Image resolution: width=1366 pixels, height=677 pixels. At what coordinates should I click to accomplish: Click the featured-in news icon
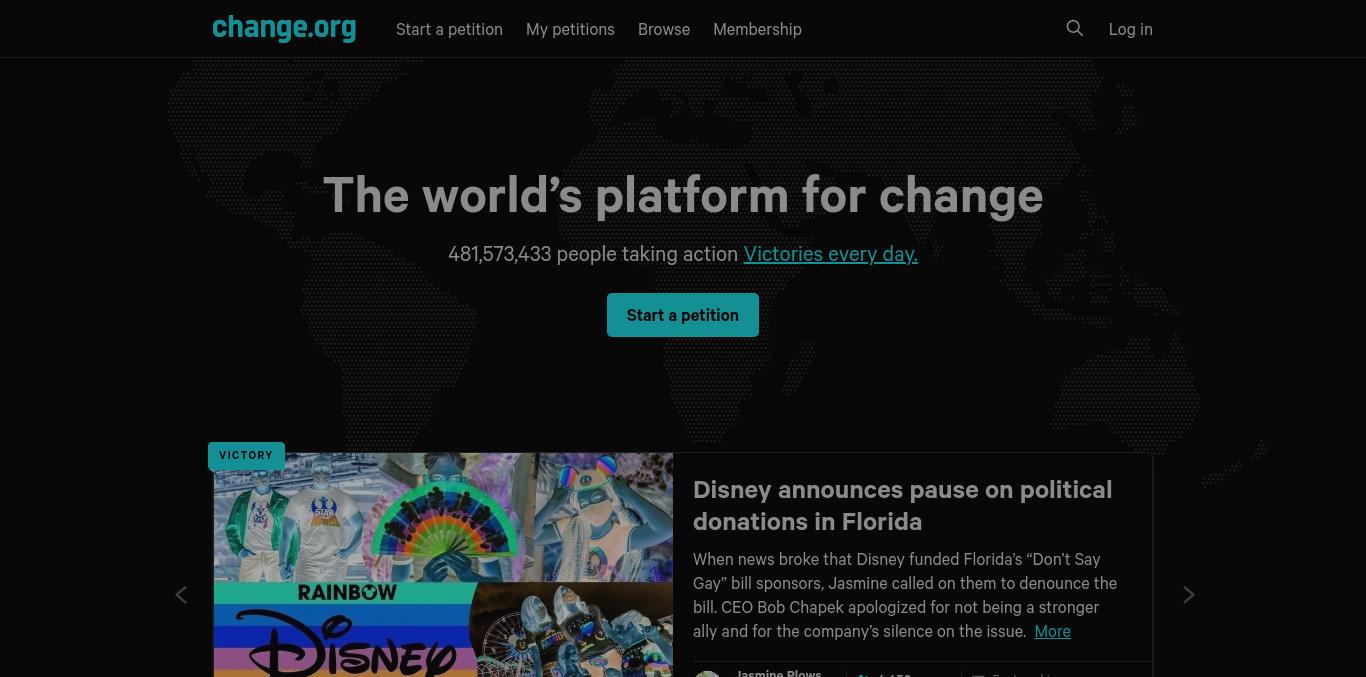[x=978, y=675]
